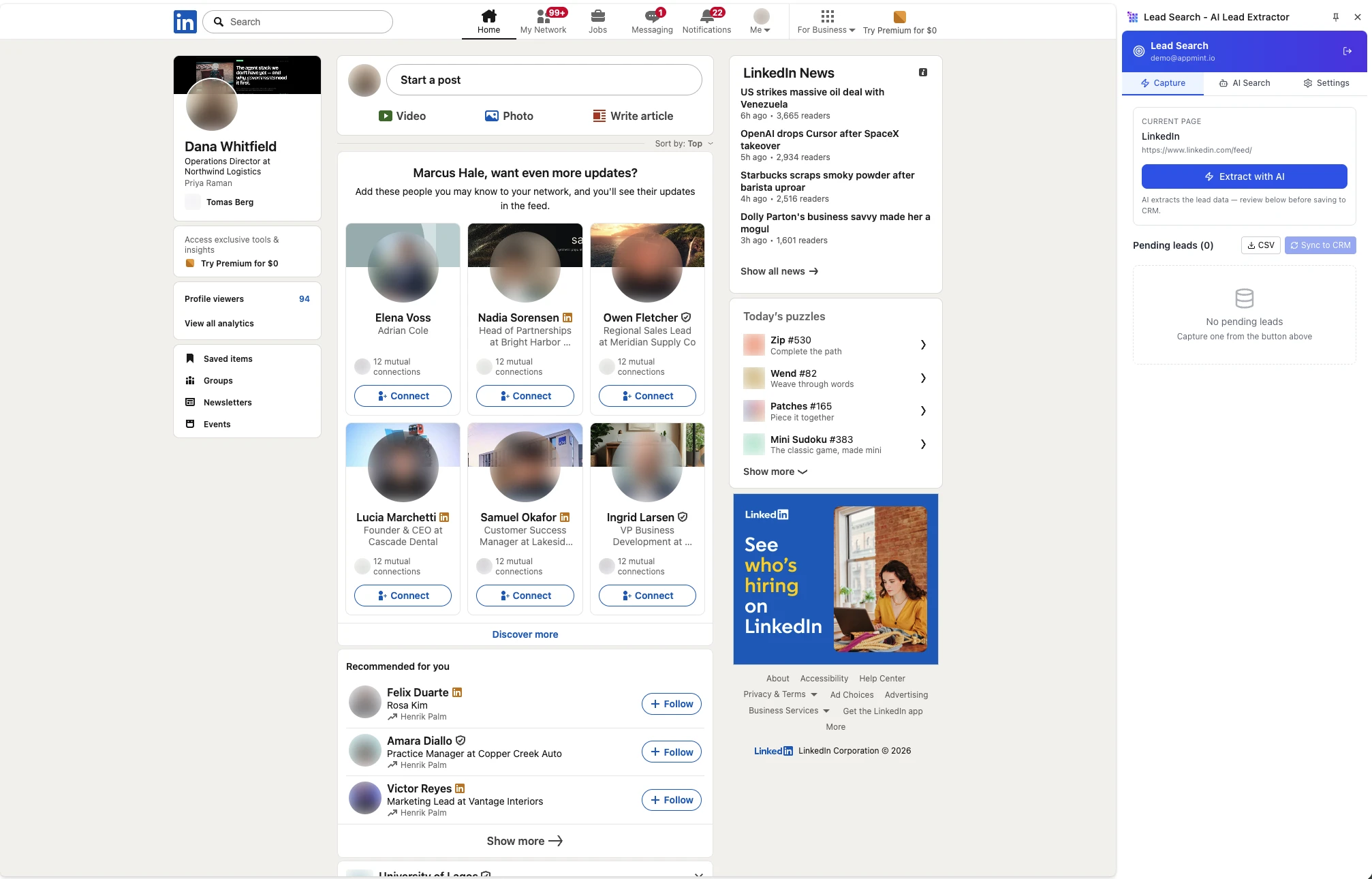
Task: Open Newsletters in sidebar
Action: tap(218, 402)
